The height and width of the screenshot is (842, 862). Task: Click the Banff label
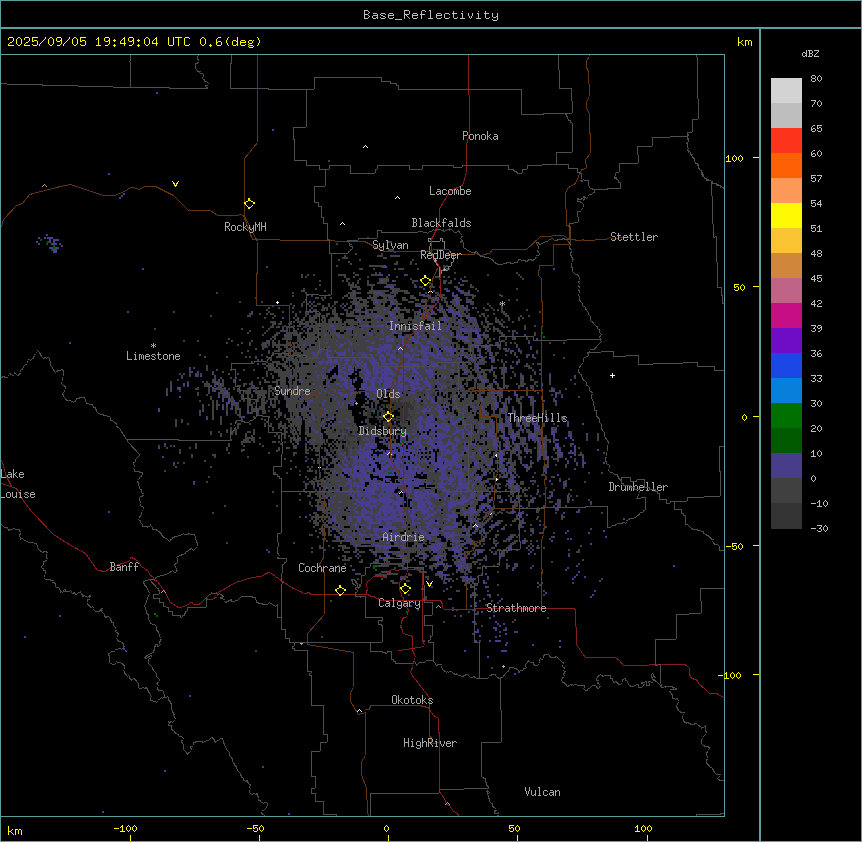click(124, 567)
